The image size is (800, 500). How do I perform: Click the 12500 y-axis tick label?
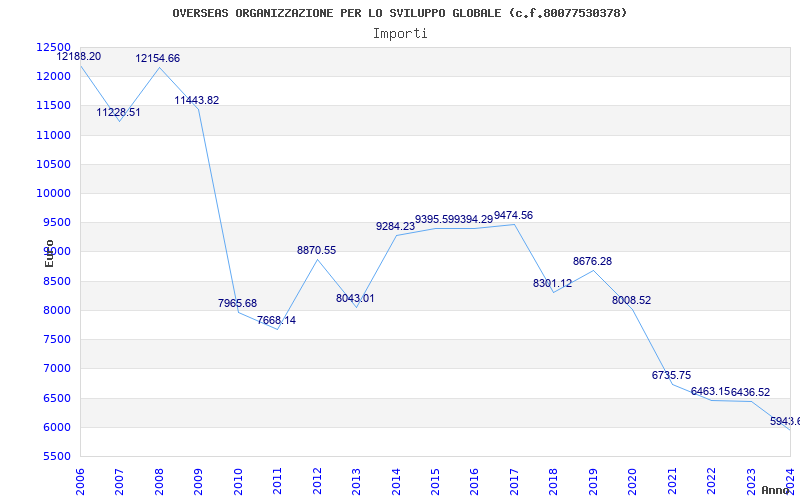point(53,47)
